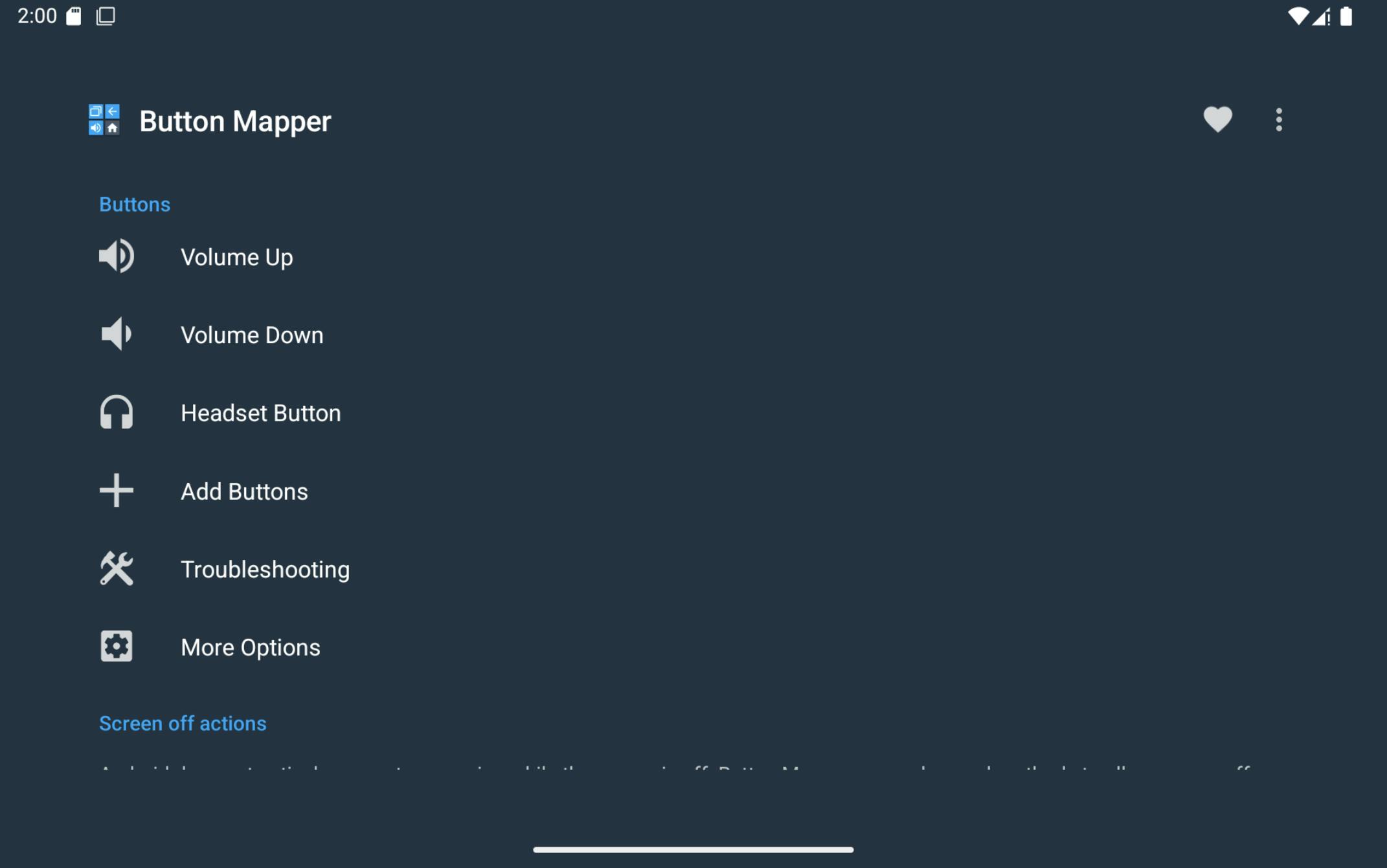
Task: Tap the Volume Up speaker icon
Action: click(x=117, y=256)
